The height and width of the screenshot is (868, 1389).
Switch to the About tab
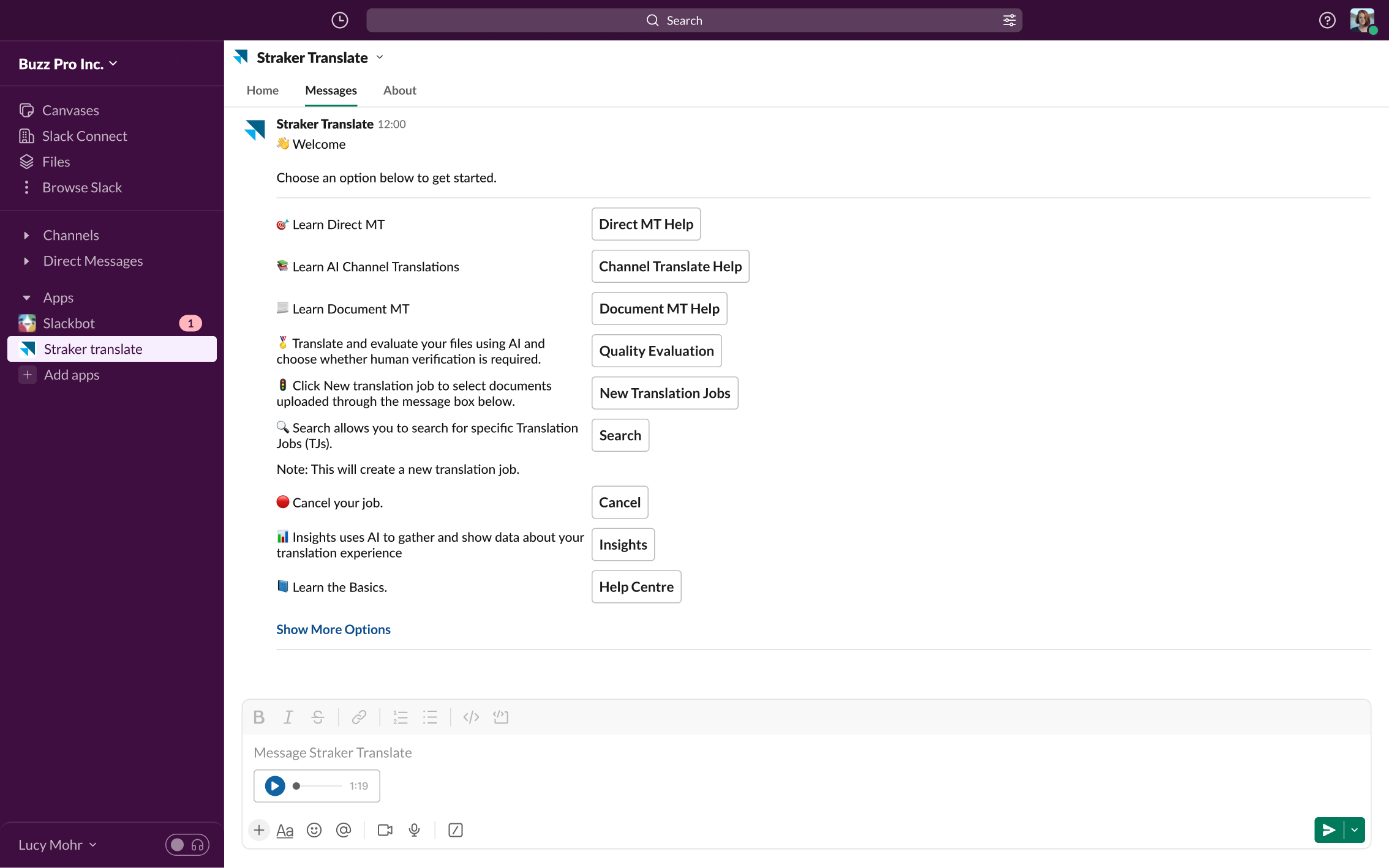pos(399,90)
